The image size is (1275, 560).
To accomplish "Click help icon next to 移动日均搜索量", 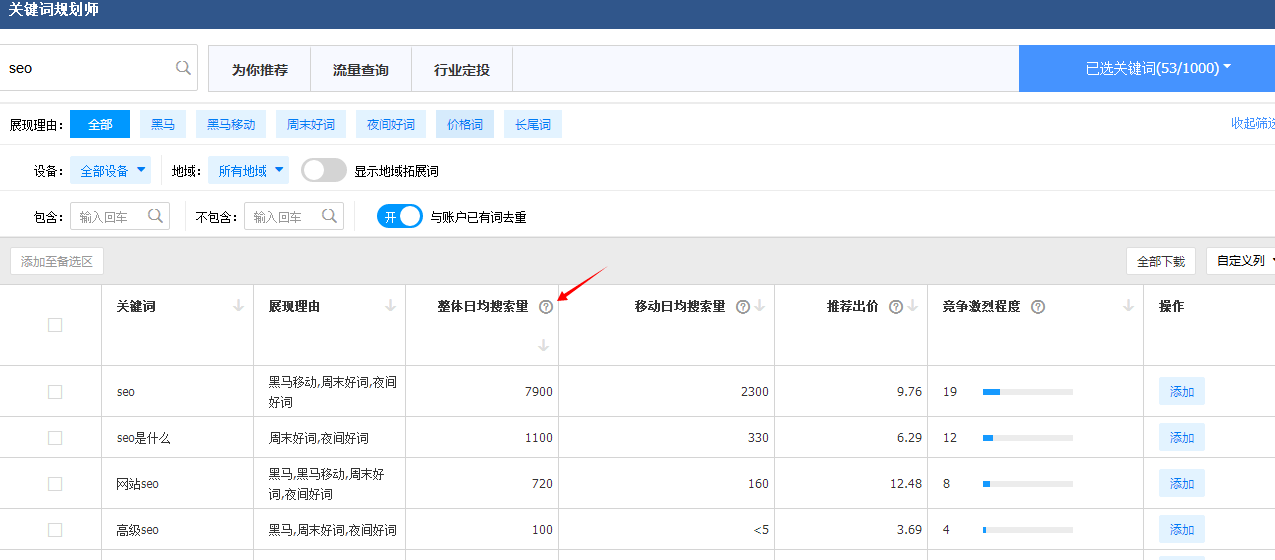I will pyautogui.click(x=743, y=307).
